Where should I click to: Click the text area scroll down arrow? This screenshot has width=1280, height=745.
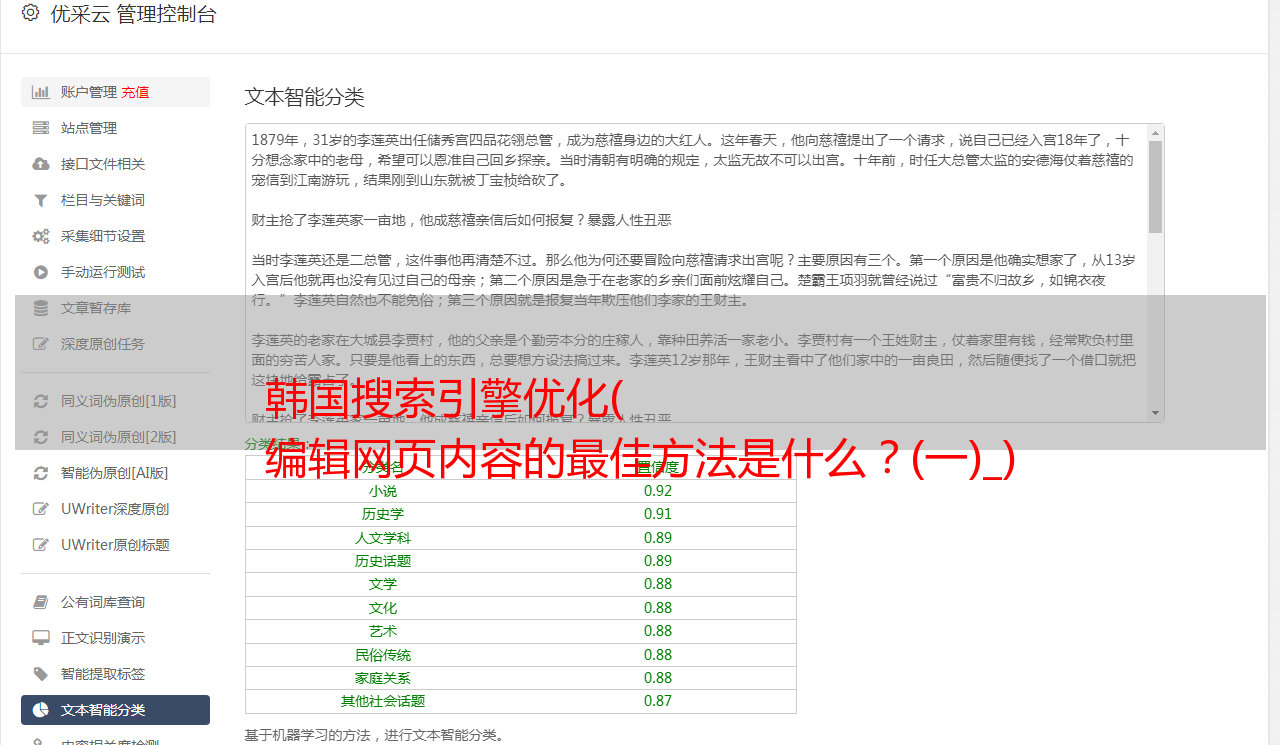pyautogui.click(x=1155, y=413)
